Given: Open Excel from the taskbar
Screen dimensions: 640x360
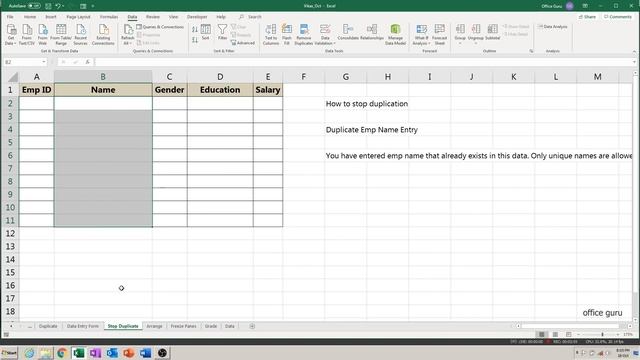Looking at the screenshot, I should click(78, 353).
